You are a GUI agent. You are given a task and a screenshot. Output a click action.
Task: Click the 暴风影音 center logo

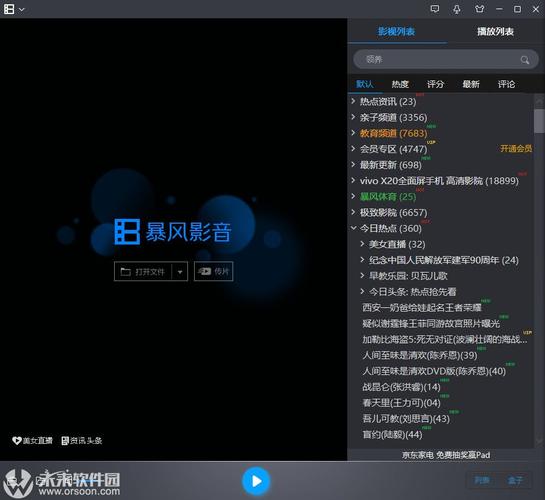tap(173, 231)
